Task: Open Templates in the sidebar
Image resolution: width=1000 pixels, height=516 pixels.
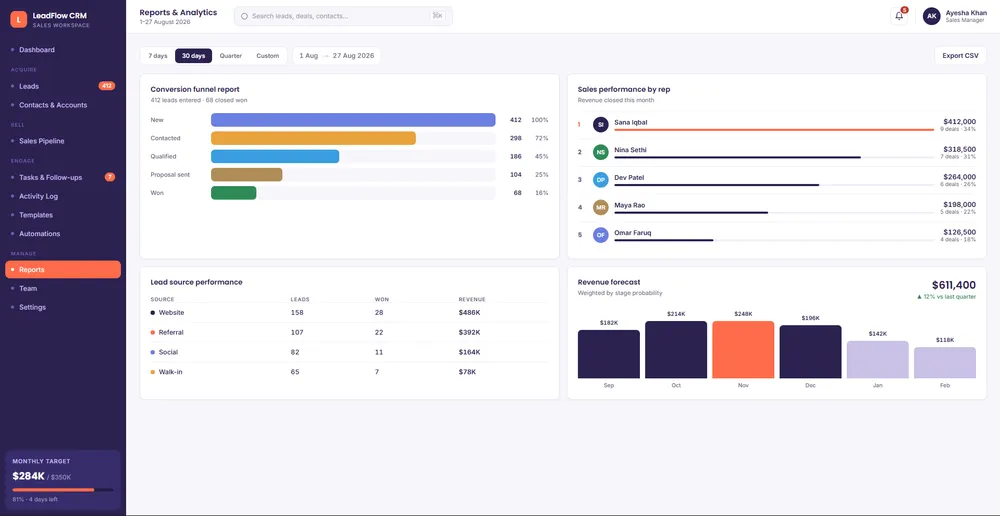Action: coord(62,215)
